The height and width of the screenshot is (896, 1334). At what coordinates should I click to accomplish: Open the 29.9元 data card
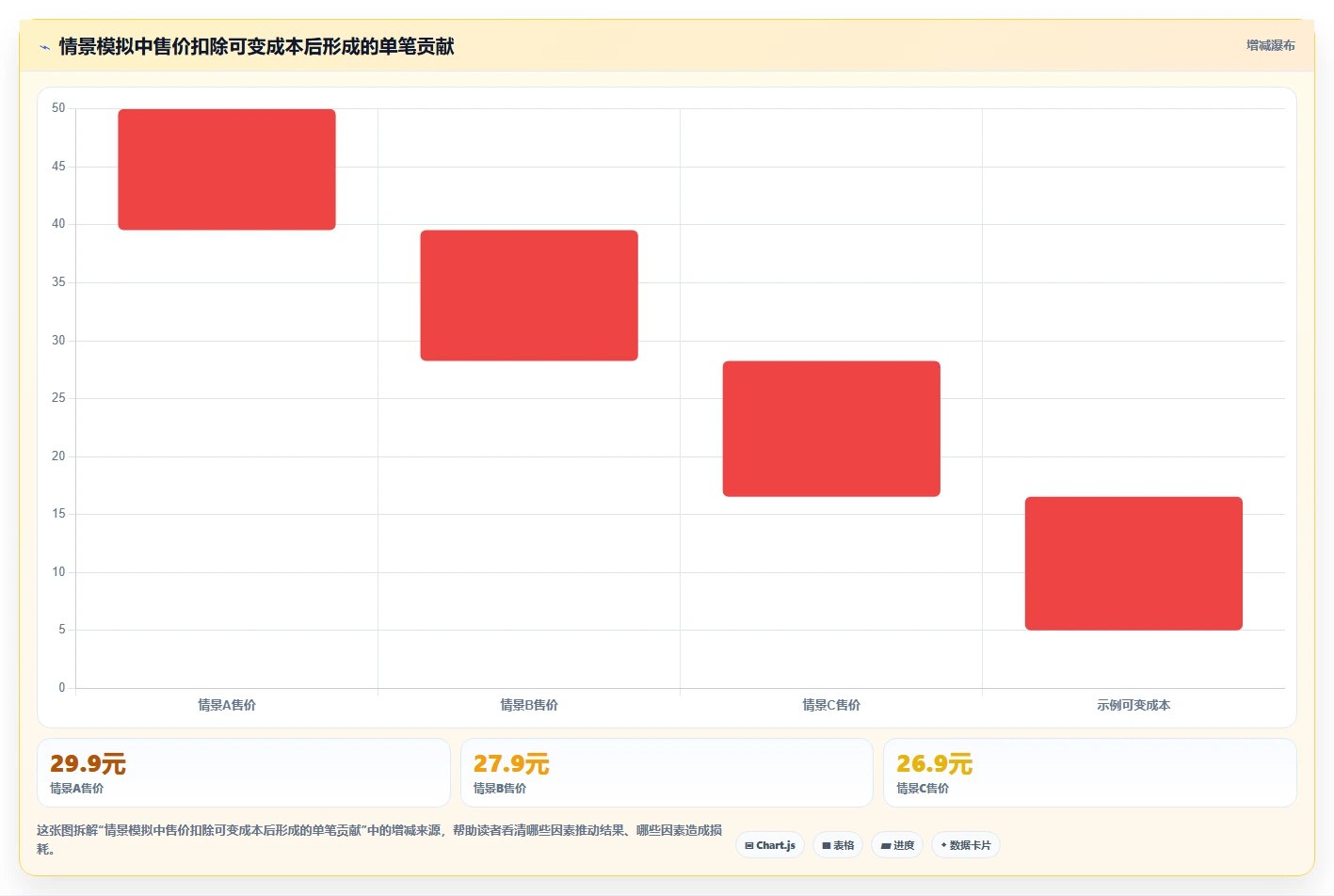point(244,773)
